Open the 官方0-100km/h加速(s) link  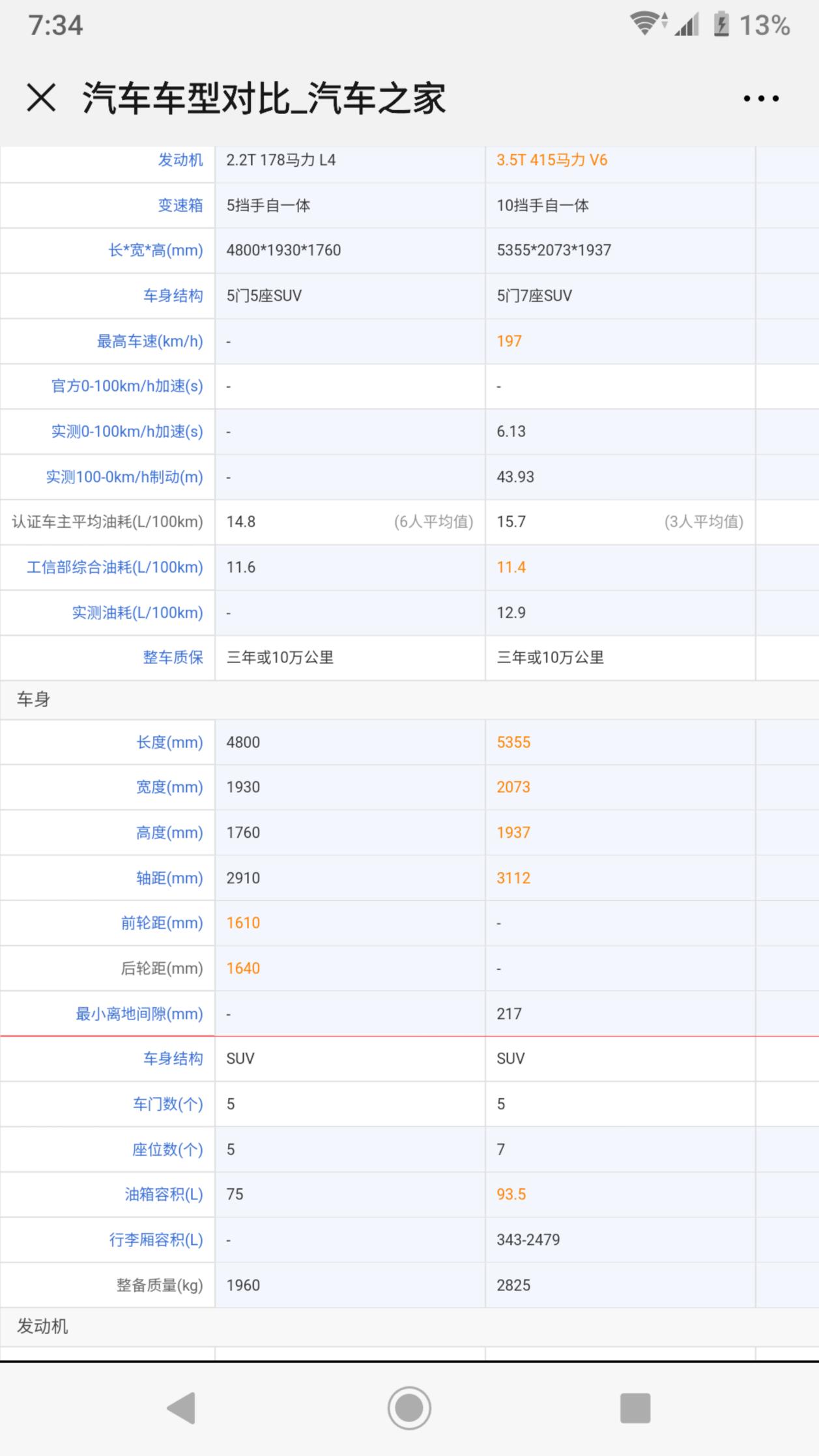click(x=127, y=386)
